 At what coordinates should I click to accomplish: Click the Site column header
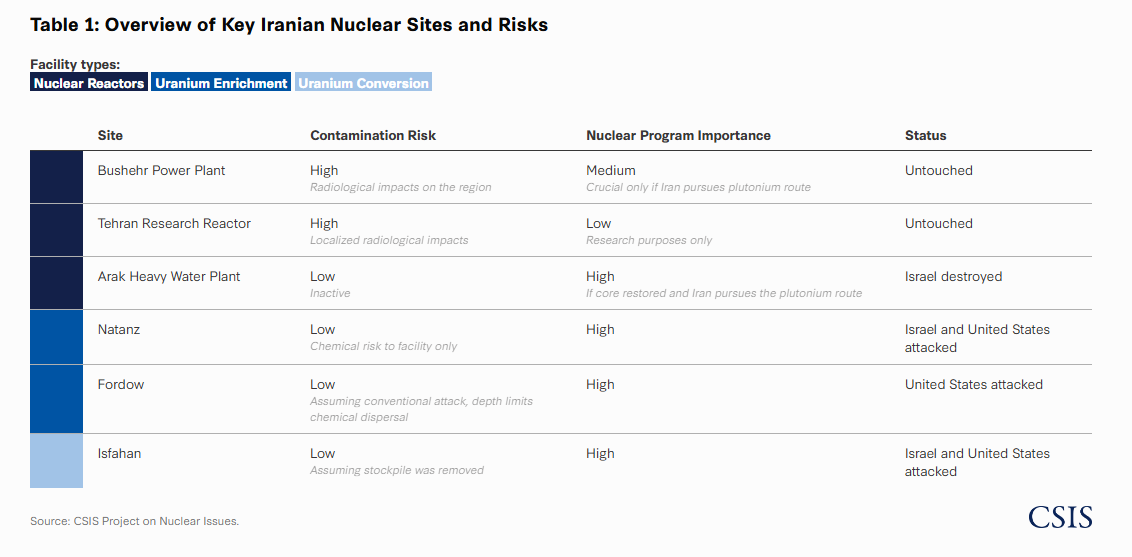click(110, 135)
